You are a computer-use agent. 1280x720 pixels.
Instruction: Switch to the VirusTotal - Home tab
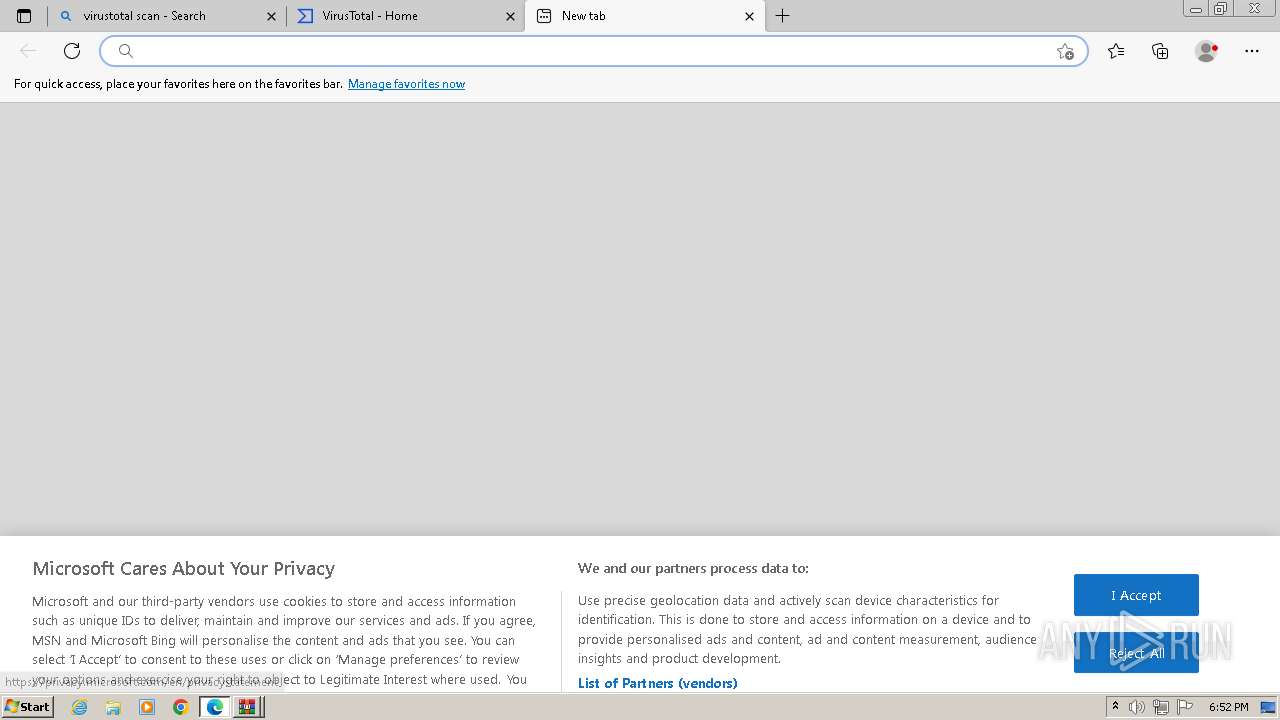click(x=405, y=16)
